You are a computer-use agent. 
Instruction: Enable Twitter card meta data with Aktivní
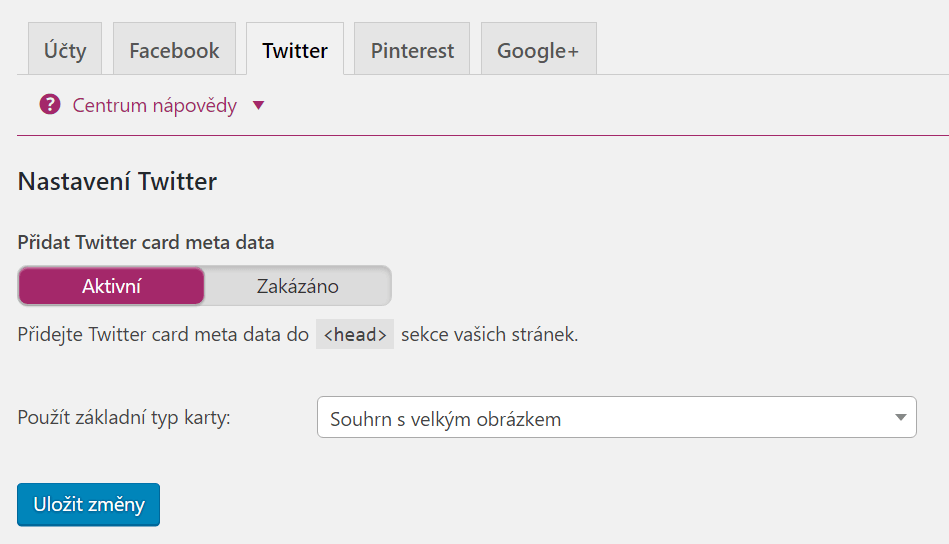click(111, 286)
